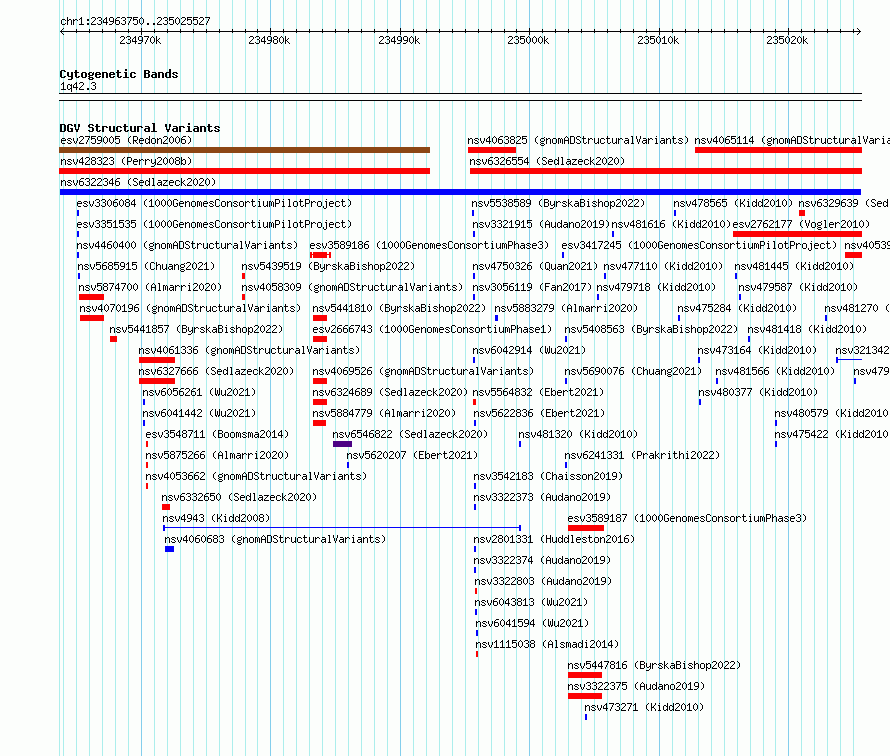Open esv2666743 (1000GenomesConsortiumPhase1) label
The width and height of the screenshot is (890, 756).
click(x=432, y=329)
